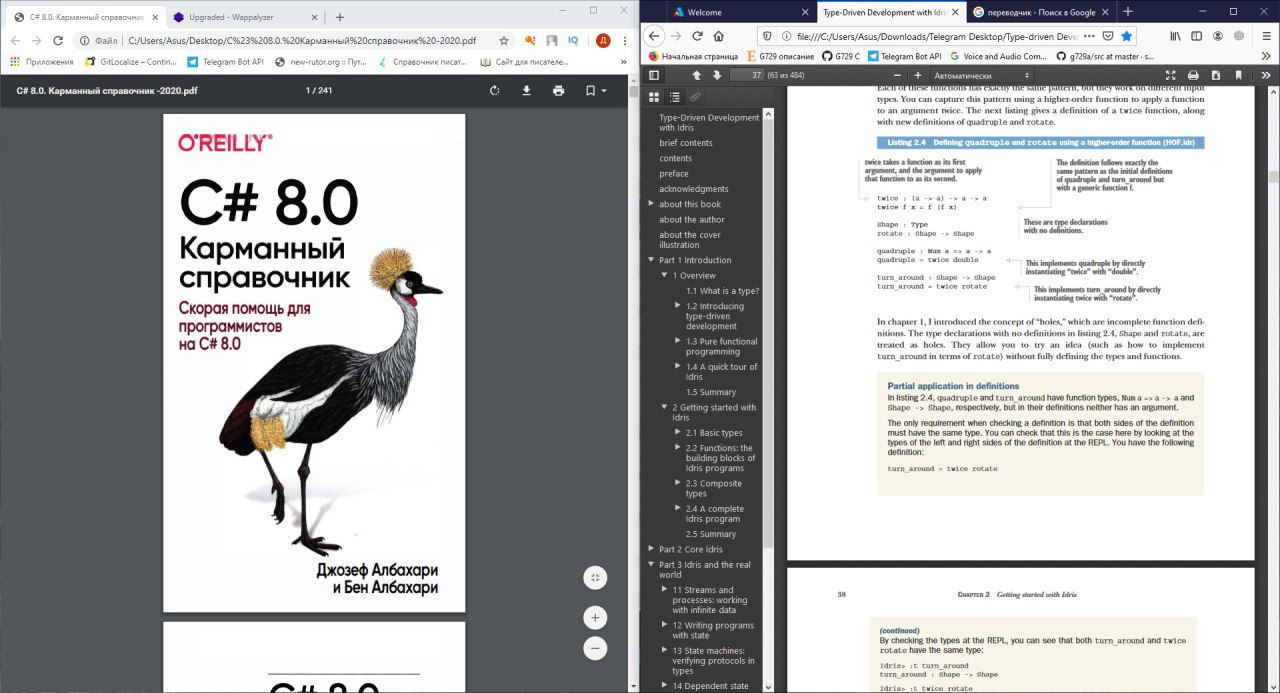Image resolution: width=1280 pixels, height=693 pixels.
Task: Zoom in using Firefox PDF plus button
Action: click(x=918, y=75)
